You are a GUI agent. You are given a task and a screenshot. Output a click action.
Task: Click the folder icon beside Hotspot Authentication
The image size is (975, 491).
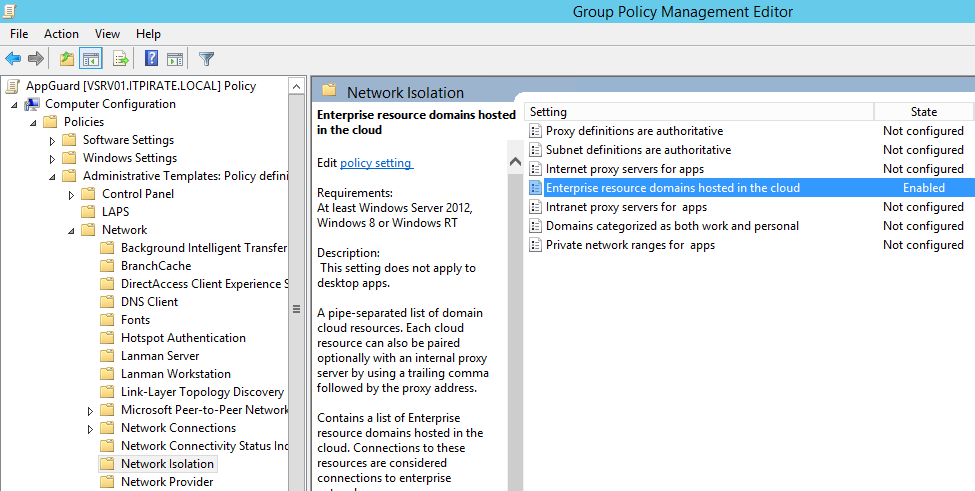[x=108, y=337]
